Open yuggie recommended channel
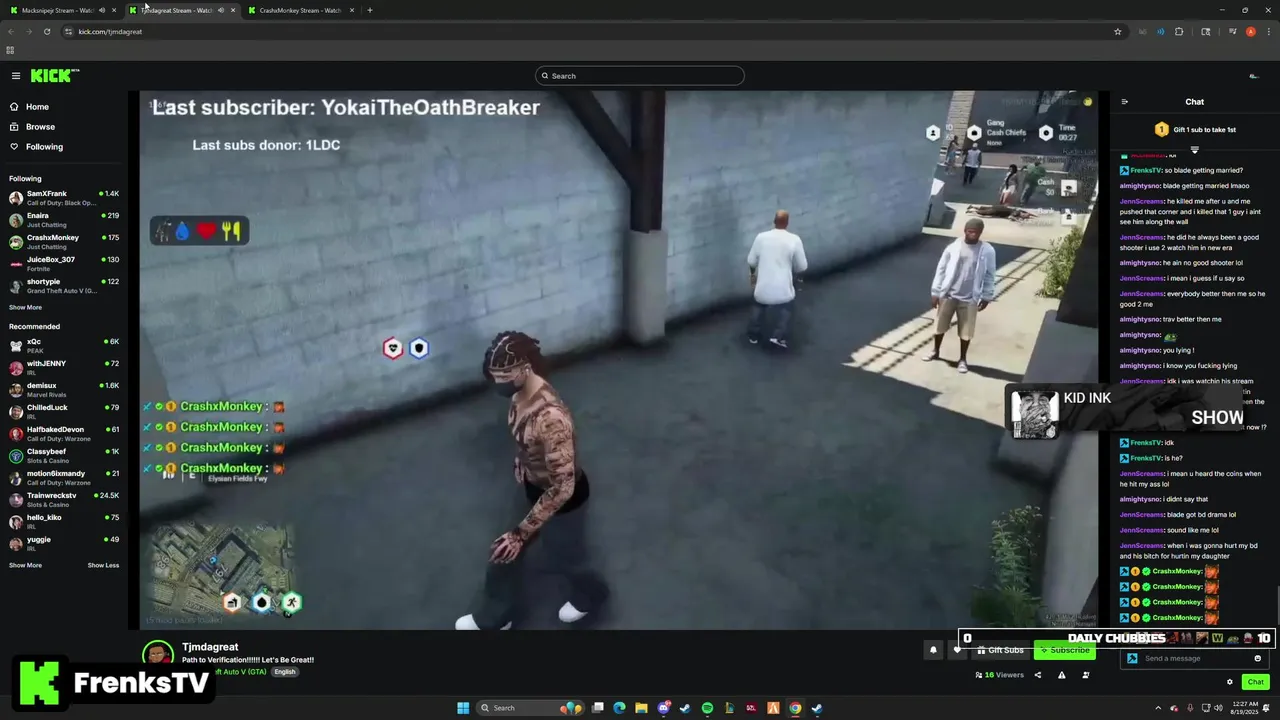The image size is (1280, 720). (64, 544)
